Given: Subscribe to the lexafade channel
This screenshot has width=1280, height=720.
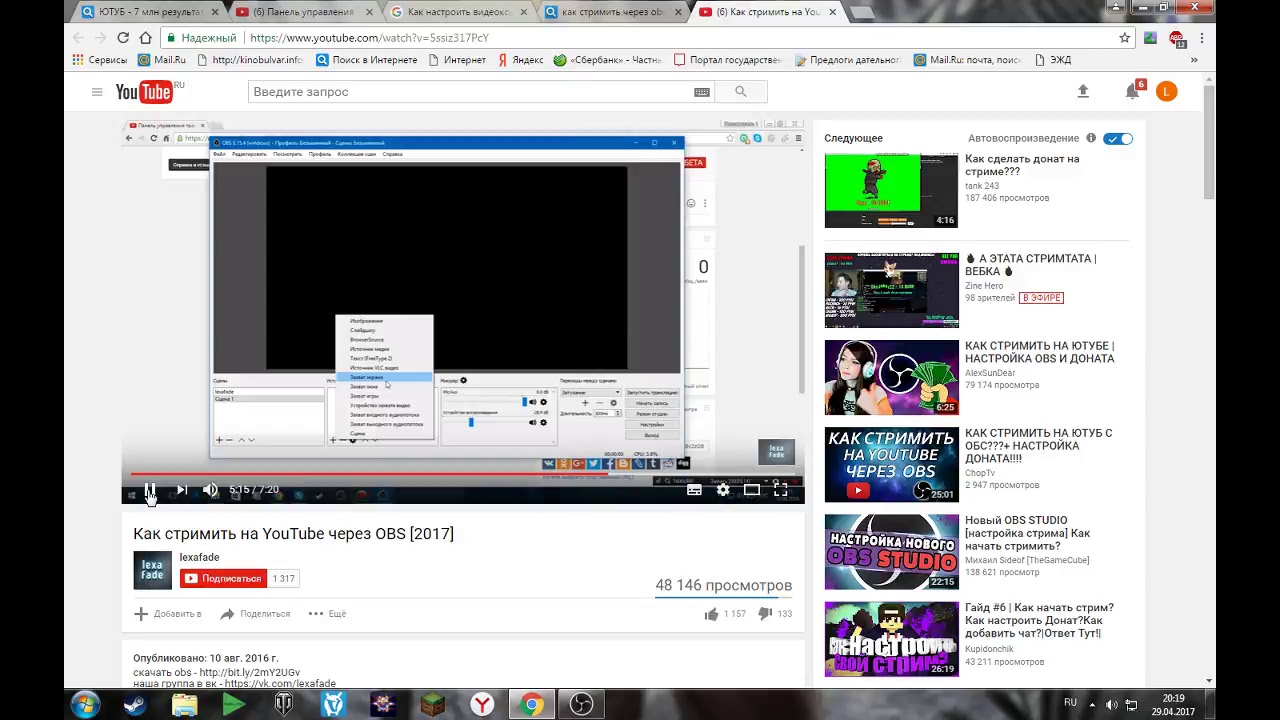Looking at the screenshot, I should point(224,578).
